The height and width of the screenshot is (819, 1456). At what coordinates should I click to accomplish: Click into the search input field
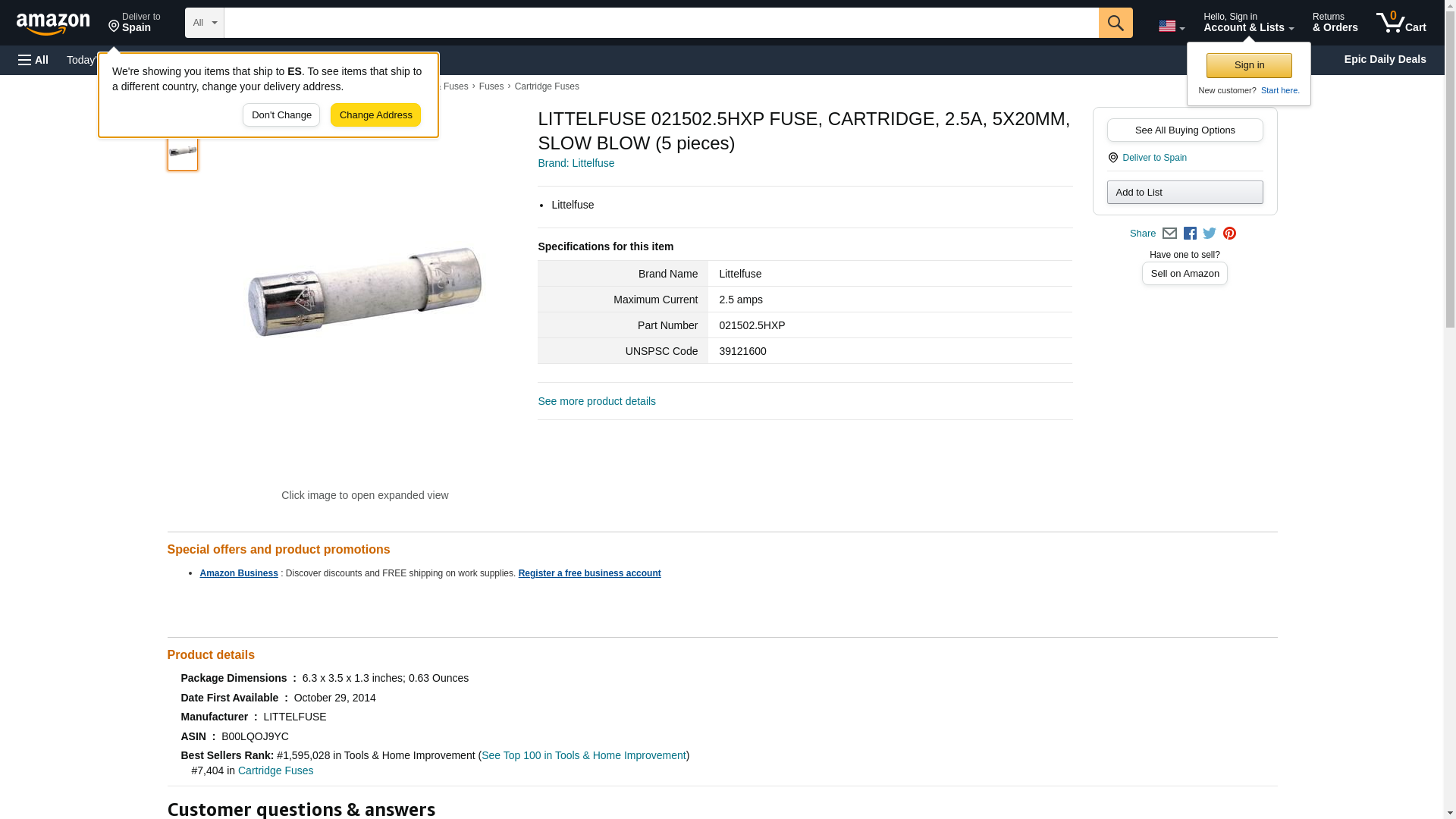[661, 23]
